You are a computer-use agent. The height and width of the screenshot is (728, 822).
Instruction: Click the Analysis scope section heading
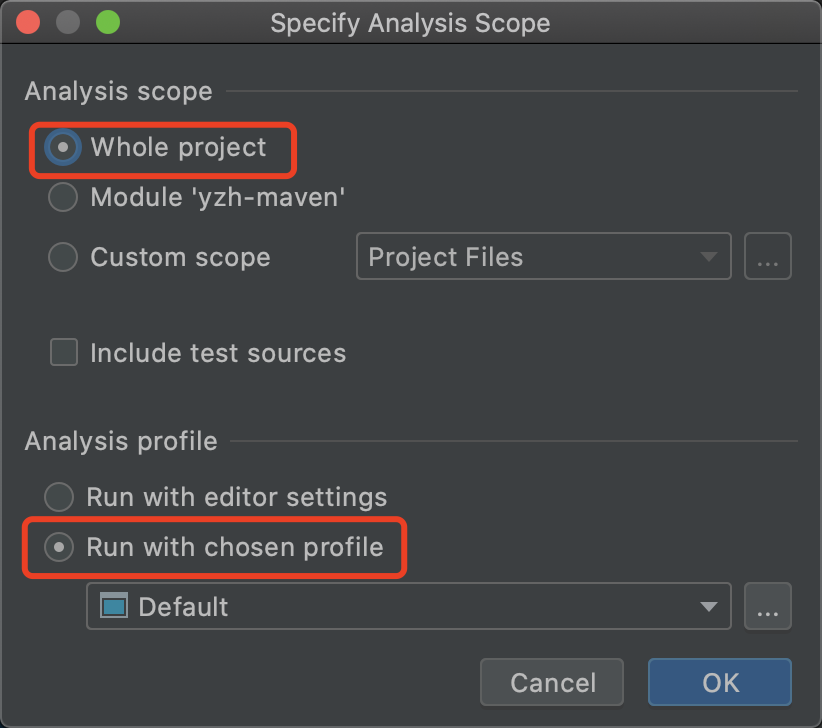tap(119, 92)
